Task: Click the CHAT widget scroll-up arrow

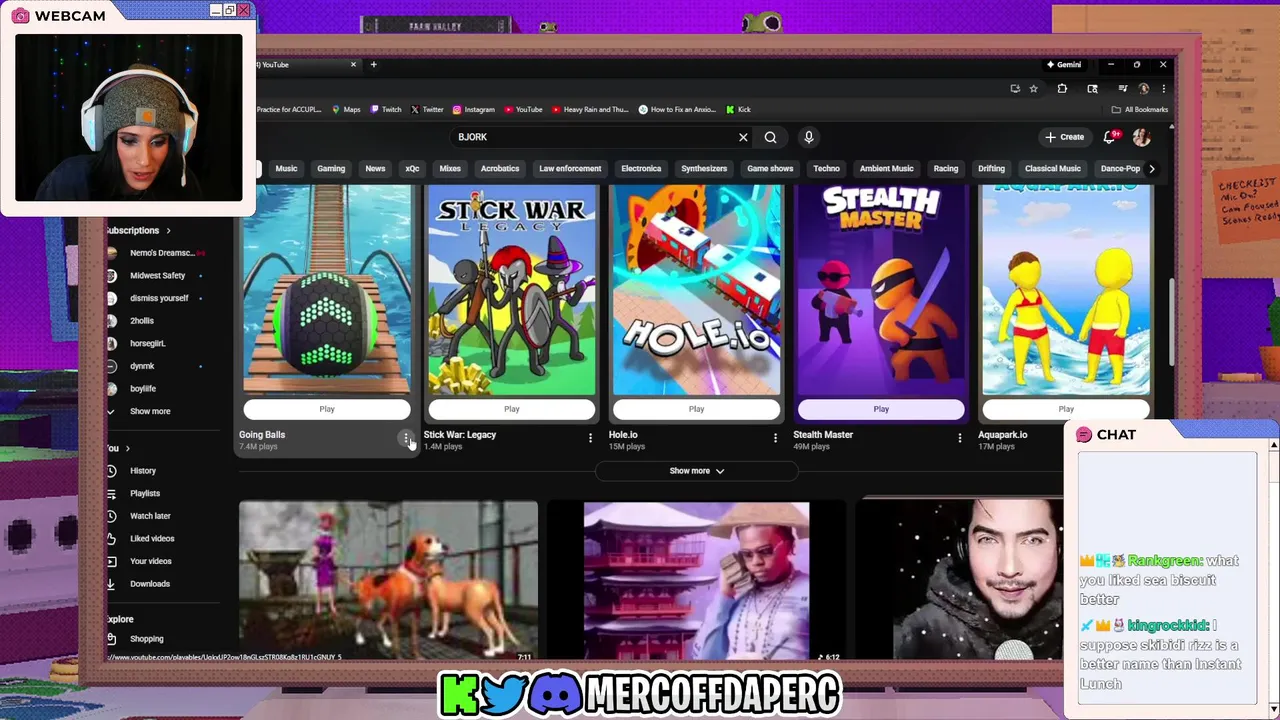Action: [x=1273, y=445]
